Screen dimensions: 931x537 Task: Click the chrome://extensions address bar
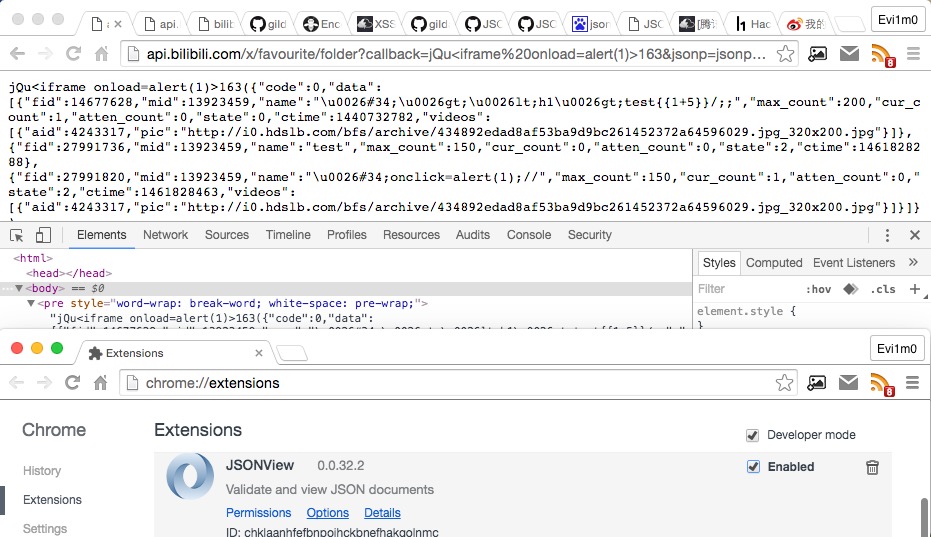(459, 383)
